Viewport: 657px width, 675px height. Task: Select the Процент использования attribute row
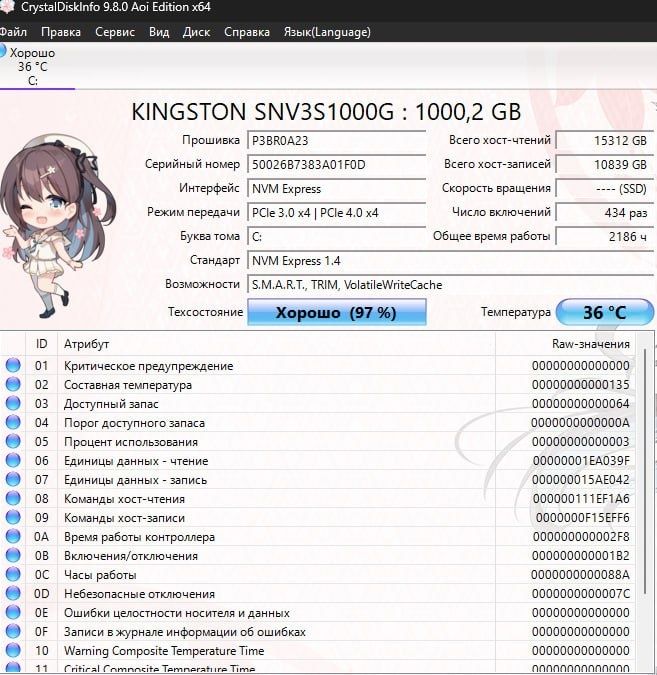click(318, 442)
